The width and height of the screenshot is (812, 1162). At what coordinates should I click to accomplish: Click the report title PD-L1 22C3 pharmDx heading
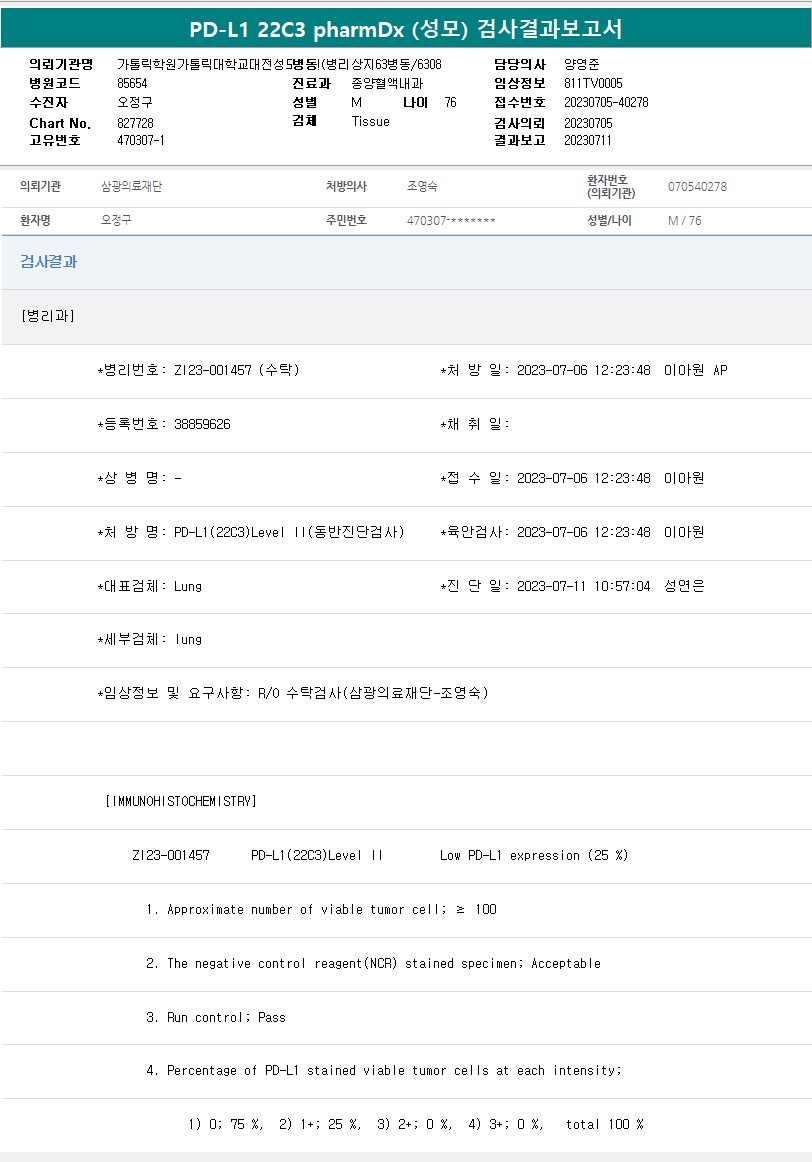pyautogui.click(x=406, y=29)
